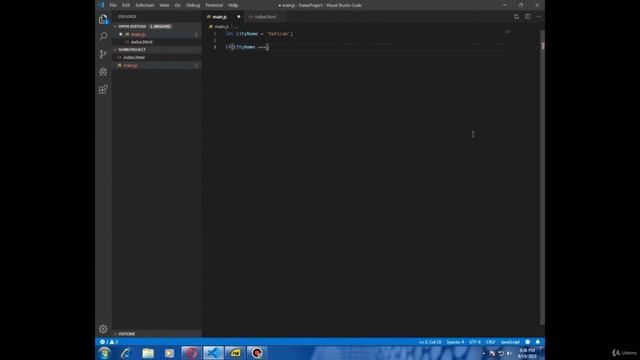This screenshot has width=640, height=360.
Task: Open the Debug view in activity bar
Action: pyautogui.click(x=103, y=72)
